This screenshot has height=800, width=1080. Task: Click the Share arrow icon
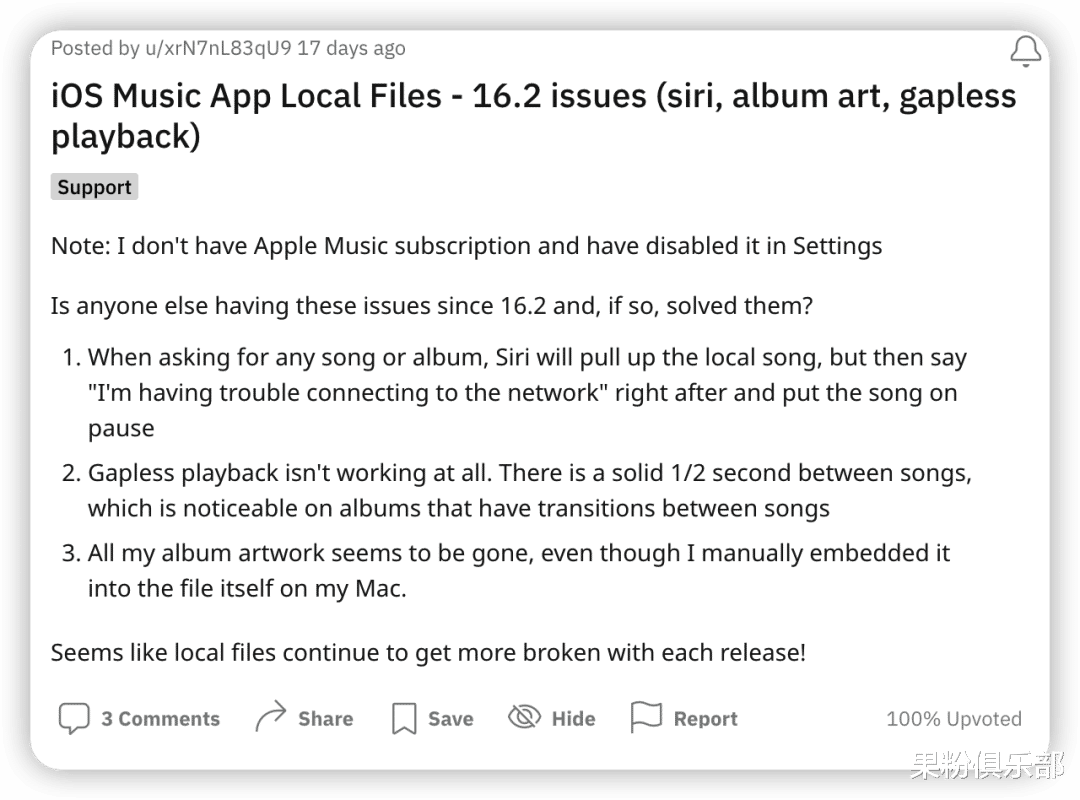268,717
